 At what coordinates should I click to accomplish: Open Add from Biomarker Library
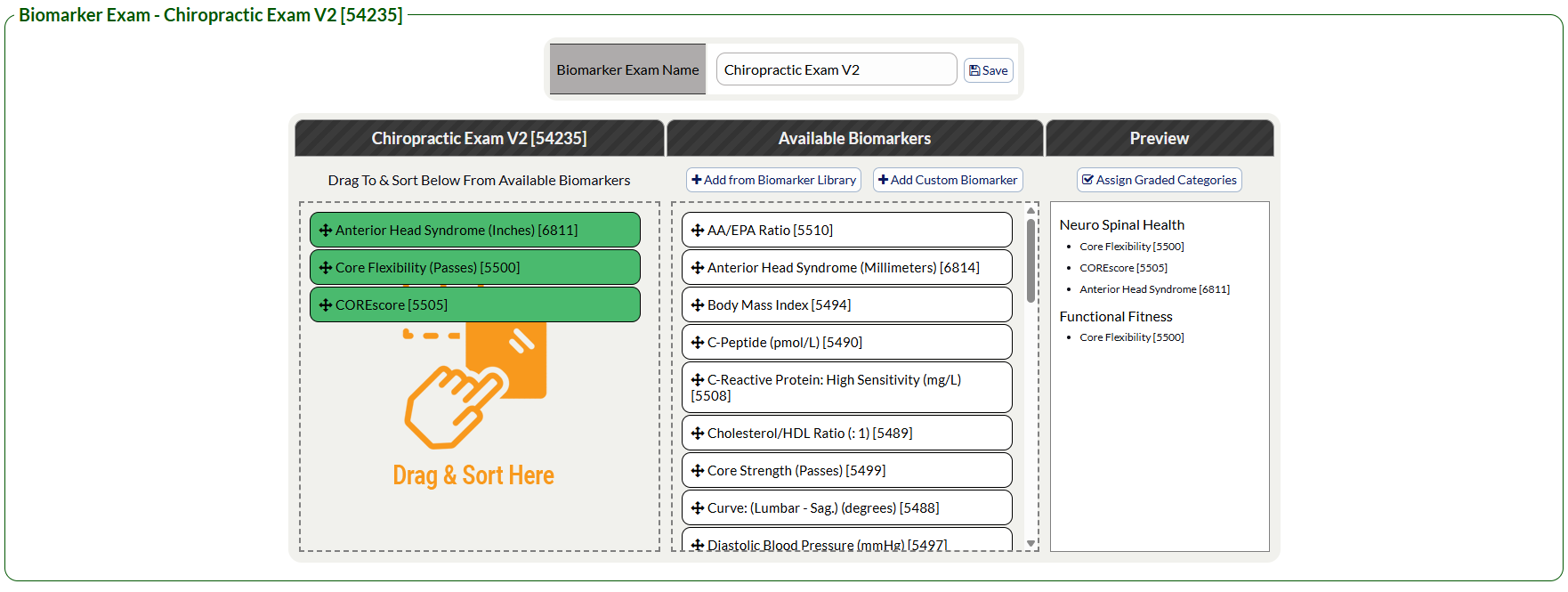[x=774, y=180]
